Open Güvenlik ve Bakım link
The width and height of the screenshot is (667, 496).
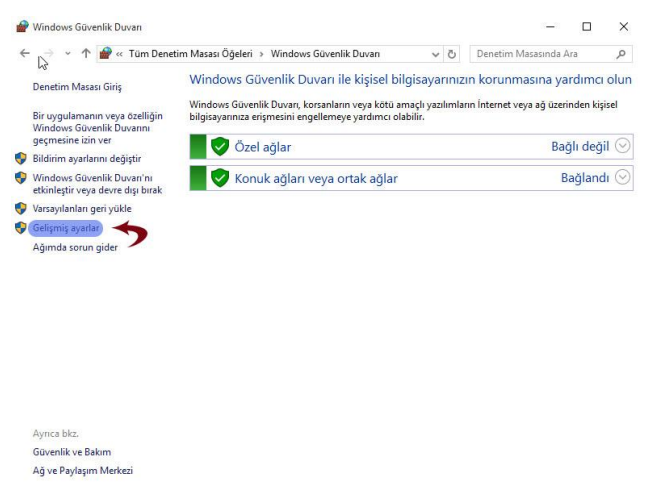pos(72,452)
